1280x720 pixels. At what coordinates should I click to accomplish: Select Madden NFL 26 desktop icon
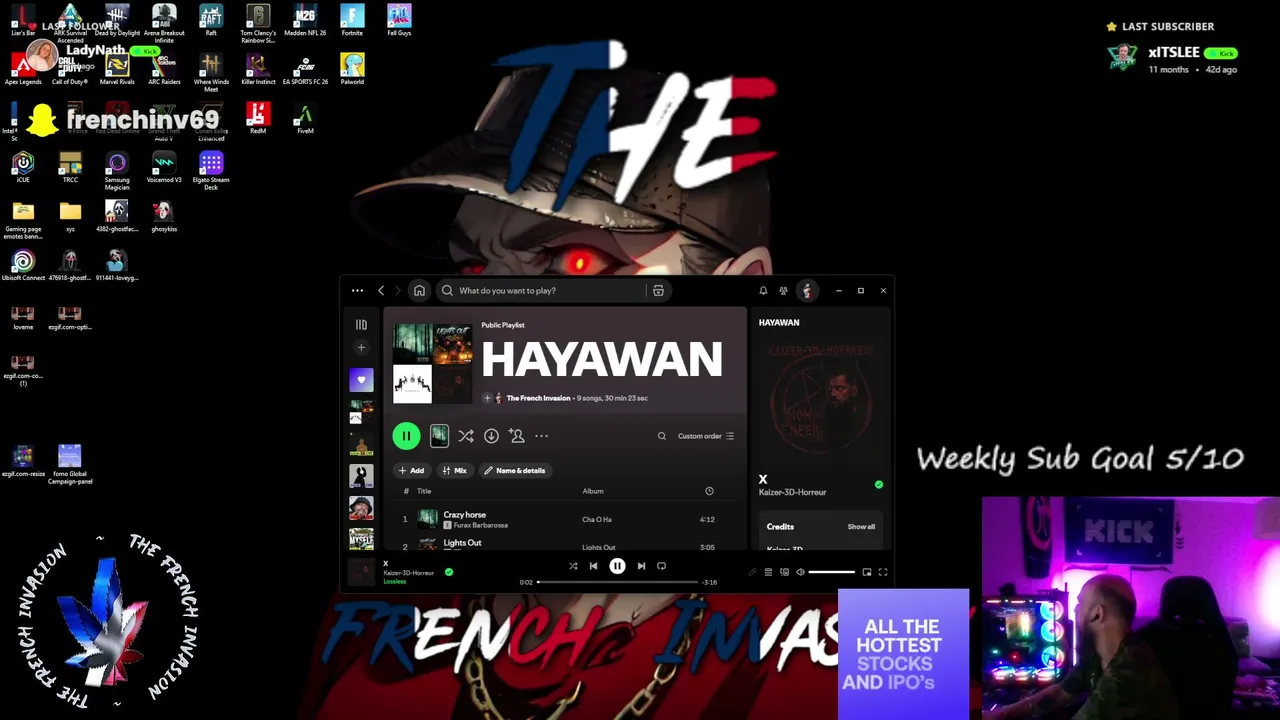tap(305, 20)
